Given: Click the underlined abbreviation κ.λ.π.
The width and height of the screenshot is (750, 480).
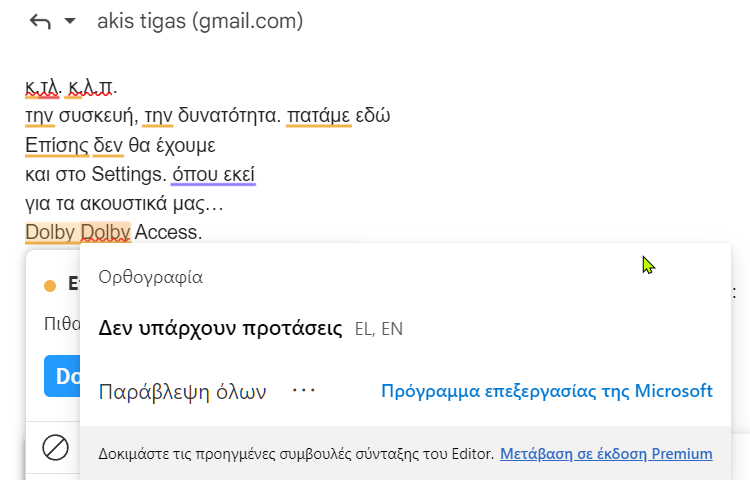Looking at the screenshot, I should 90,87.
